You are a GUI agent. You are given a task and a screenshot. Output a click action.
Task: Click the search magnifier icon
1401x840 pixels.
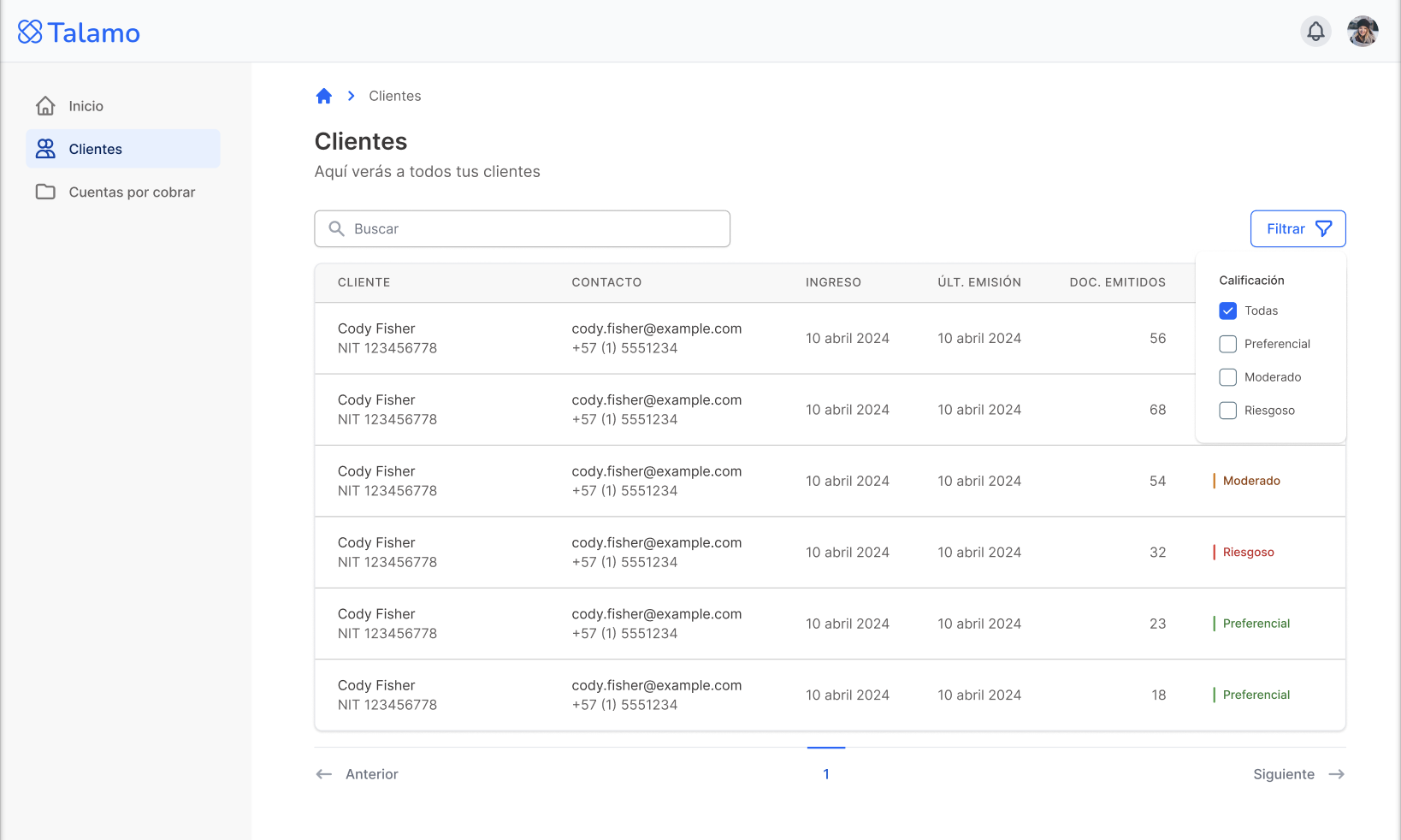tap(337, 228)
